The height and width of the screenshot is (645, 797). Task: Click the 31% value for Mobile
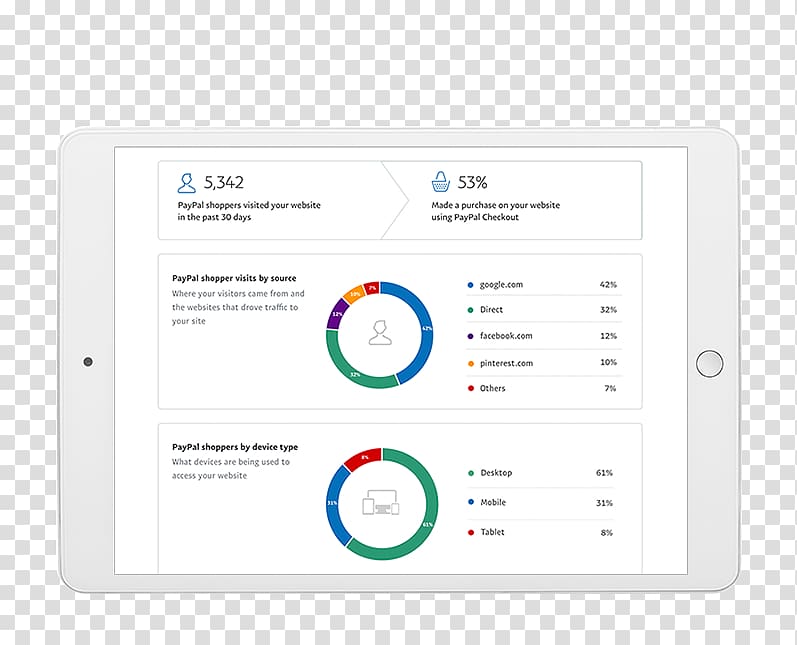pyautogui.click(x=604, y=503)
